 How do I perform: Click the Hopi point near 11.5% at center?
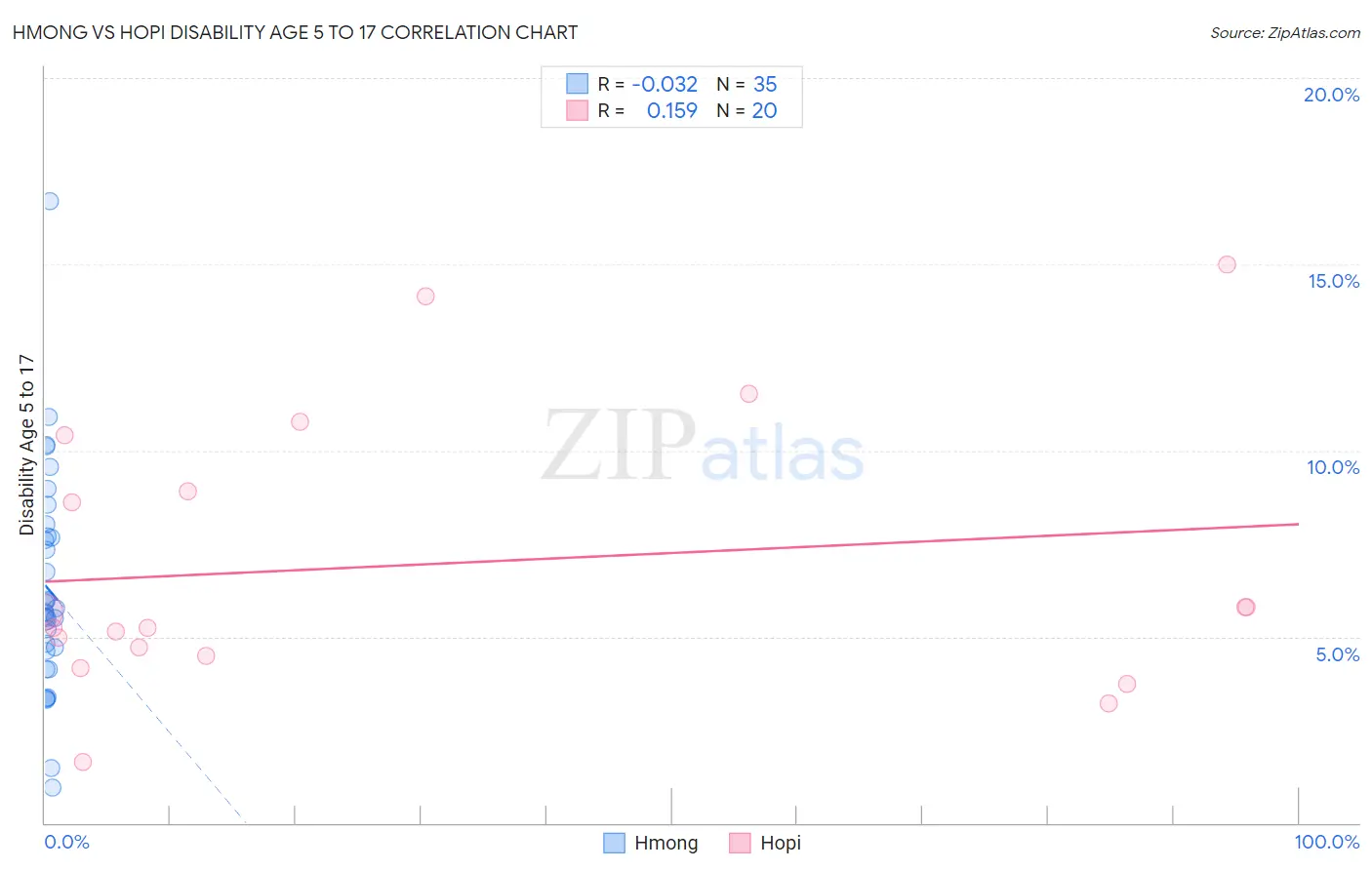pyautogui.click(x=748, y=394)
